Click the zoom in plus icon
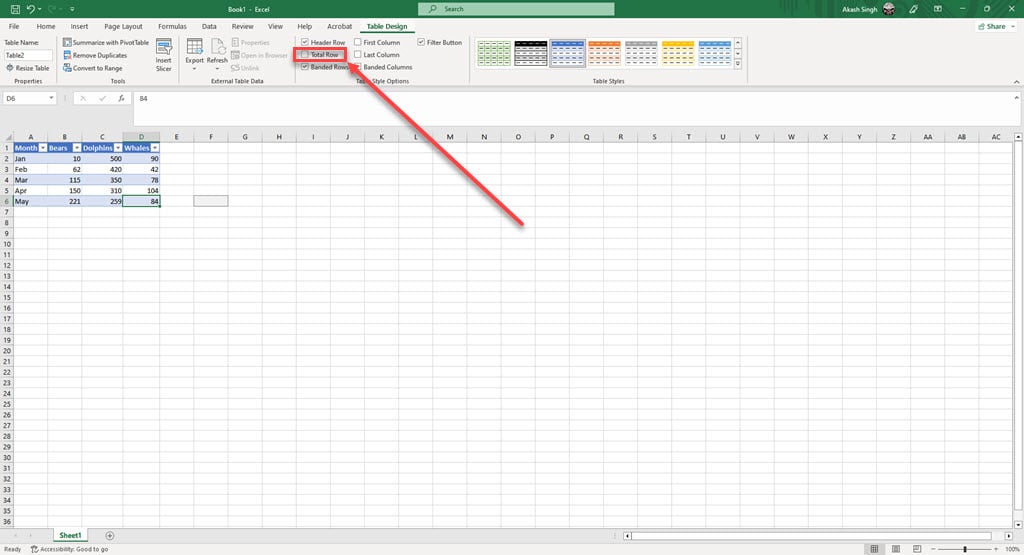This screenshot has height=555, width=1024. [996, 549]
